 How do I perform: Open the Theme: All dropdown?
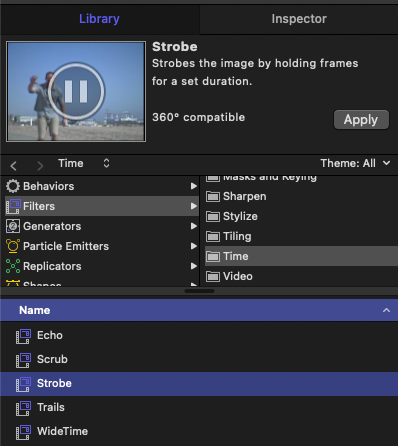click(355, 163)
